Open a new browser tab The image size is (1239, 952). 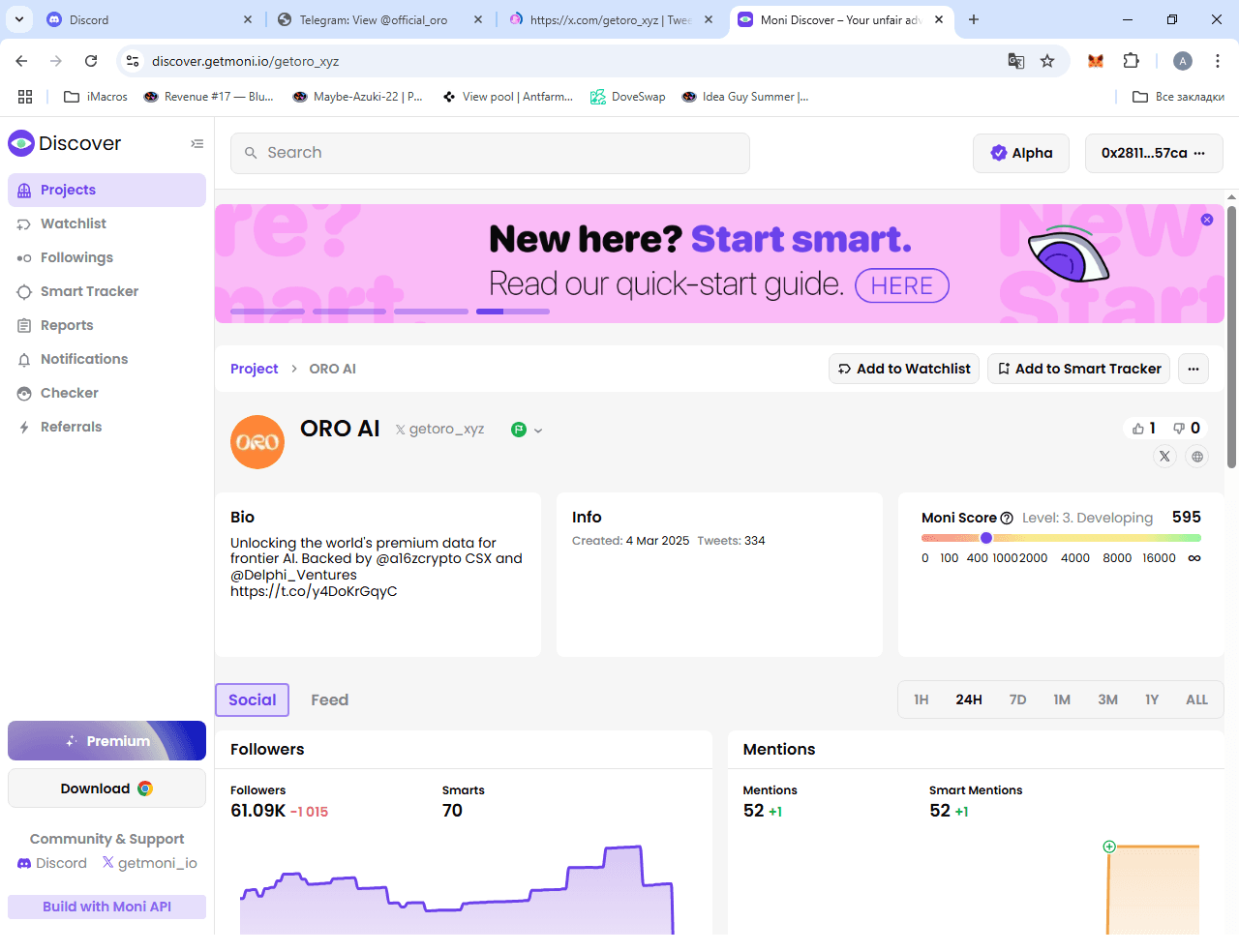974,19
